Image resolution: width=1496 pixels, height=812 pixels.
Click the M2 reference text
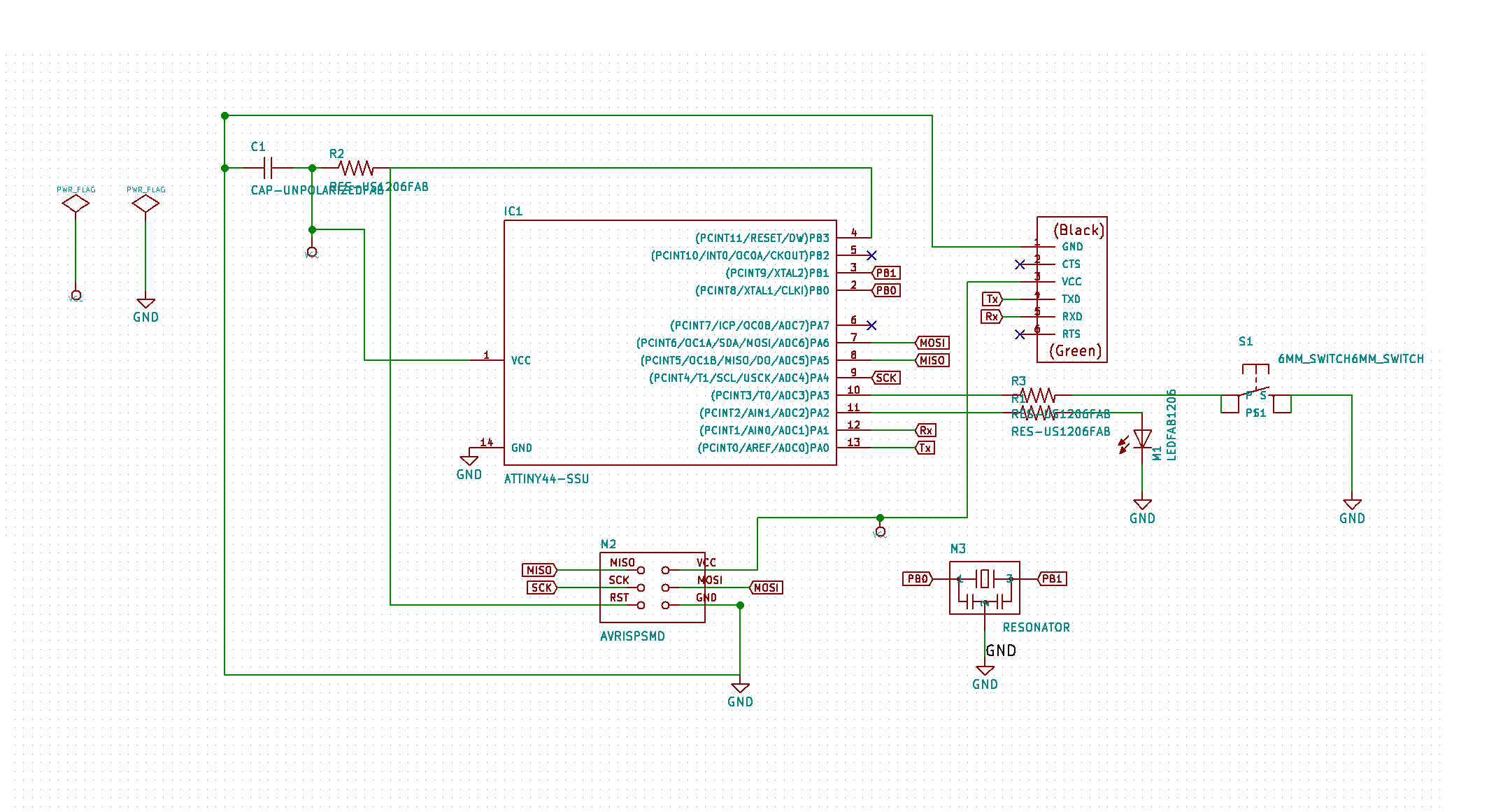608,544
